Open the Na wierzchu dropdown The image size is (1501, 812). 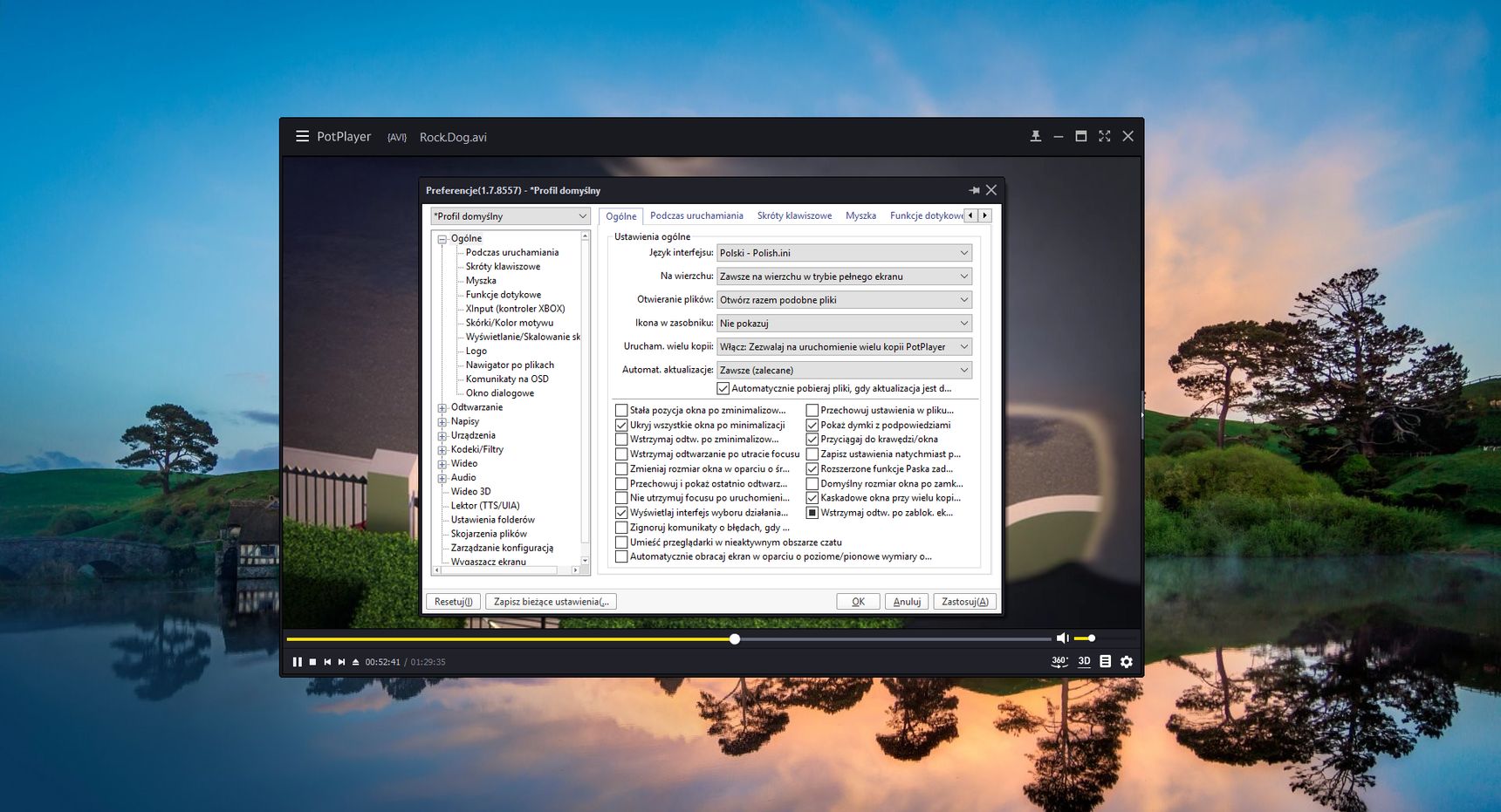click(844, 276)
